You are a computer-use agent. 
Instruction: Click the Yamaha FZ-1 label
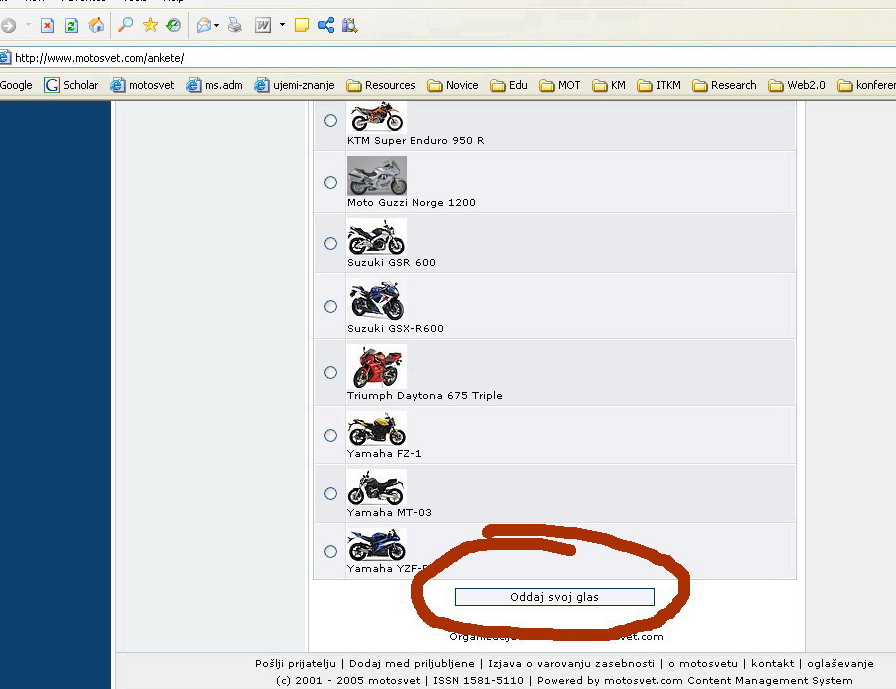click(384, 454)
